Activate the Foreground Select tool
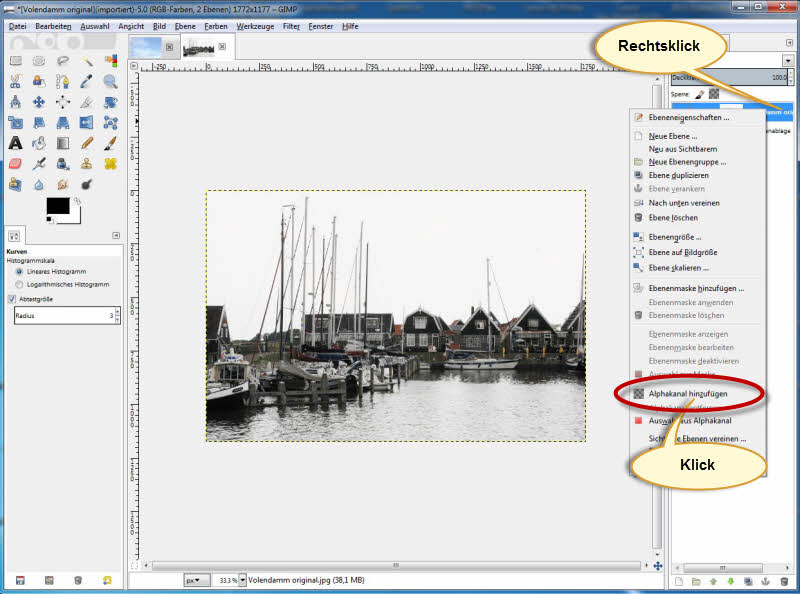 pos(39,82)
